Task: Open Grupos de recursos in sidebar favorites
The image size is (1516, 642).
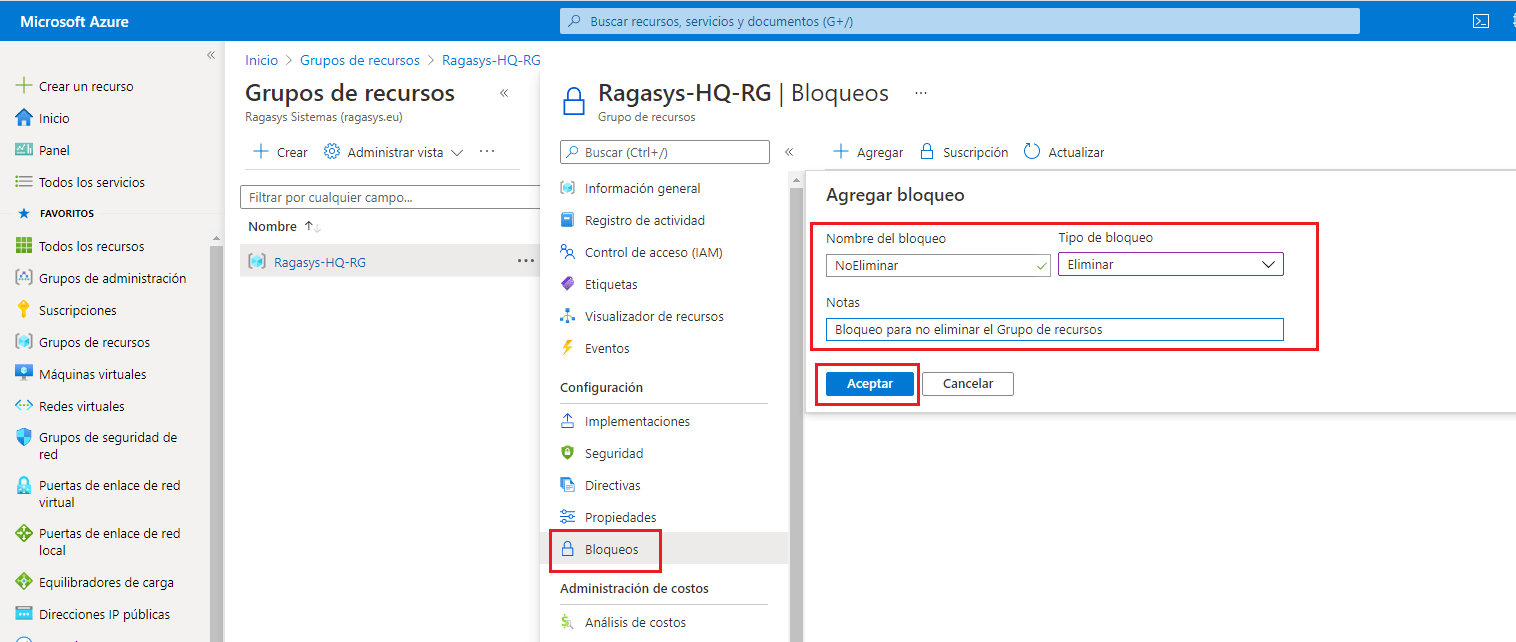Action: [x=83, y=342]
